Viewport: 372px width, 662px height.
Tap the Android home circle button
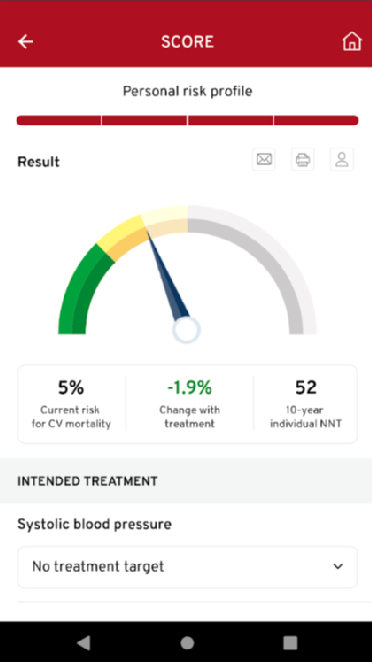[187, 642]
